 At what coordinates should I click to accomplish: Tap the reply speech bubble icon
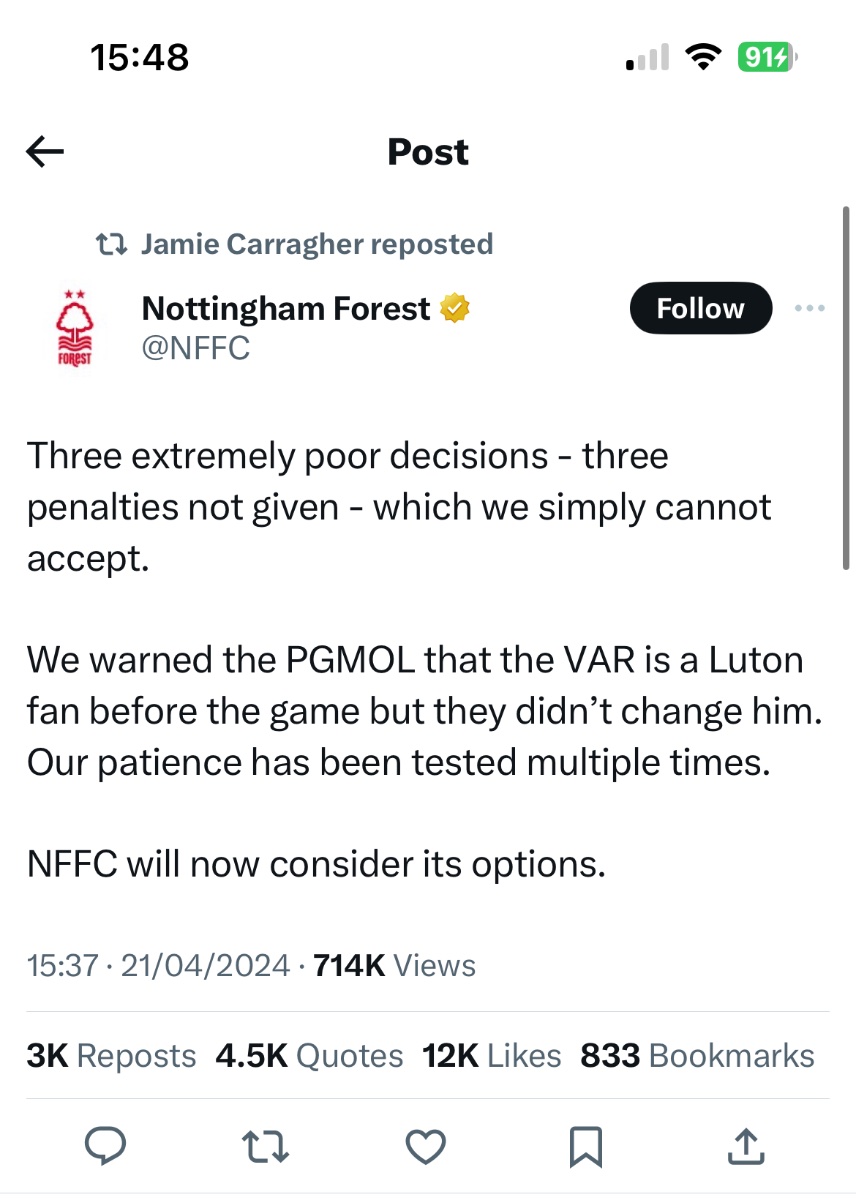[104, 1146]
